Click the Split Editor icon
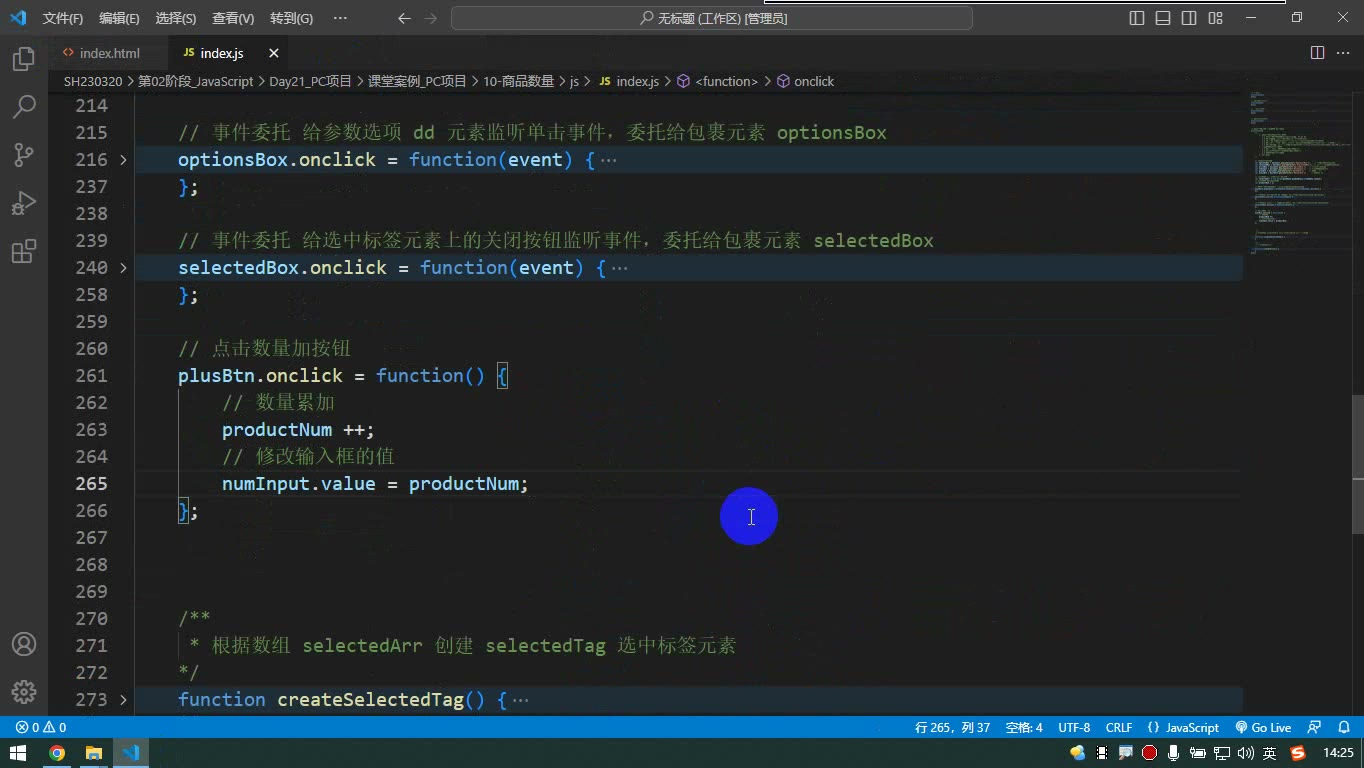 pos(1317,53)
